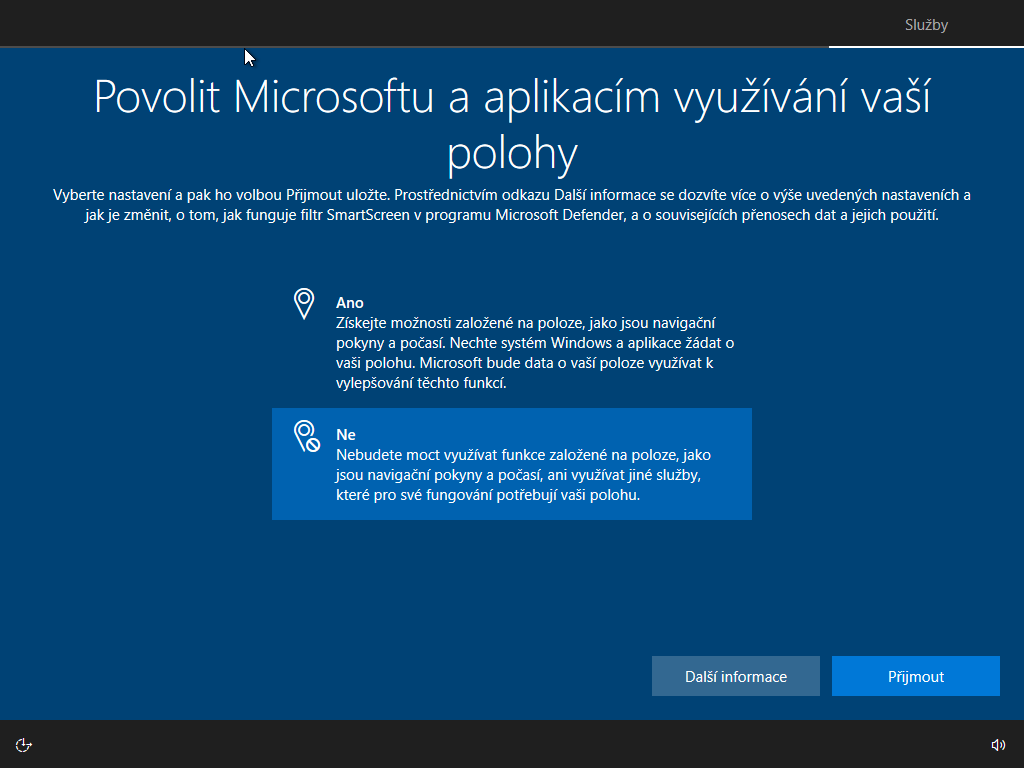This screenshot has width=1024, height=768.
Task: Click the word 'polohy' in the heading
Action: tap(512, 154)
